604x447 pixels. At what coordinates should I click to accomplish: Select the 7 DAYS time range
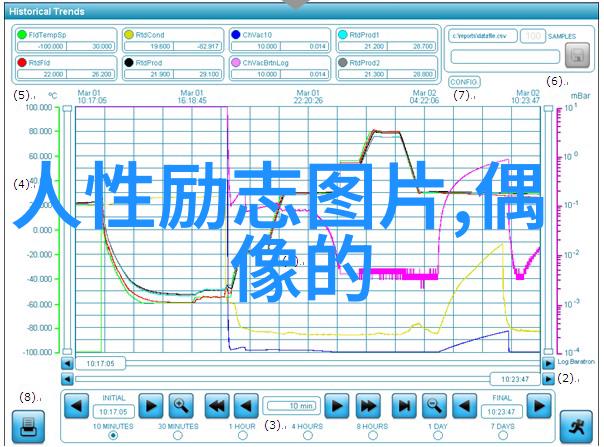pyautogui.click(x=503, y=435)
